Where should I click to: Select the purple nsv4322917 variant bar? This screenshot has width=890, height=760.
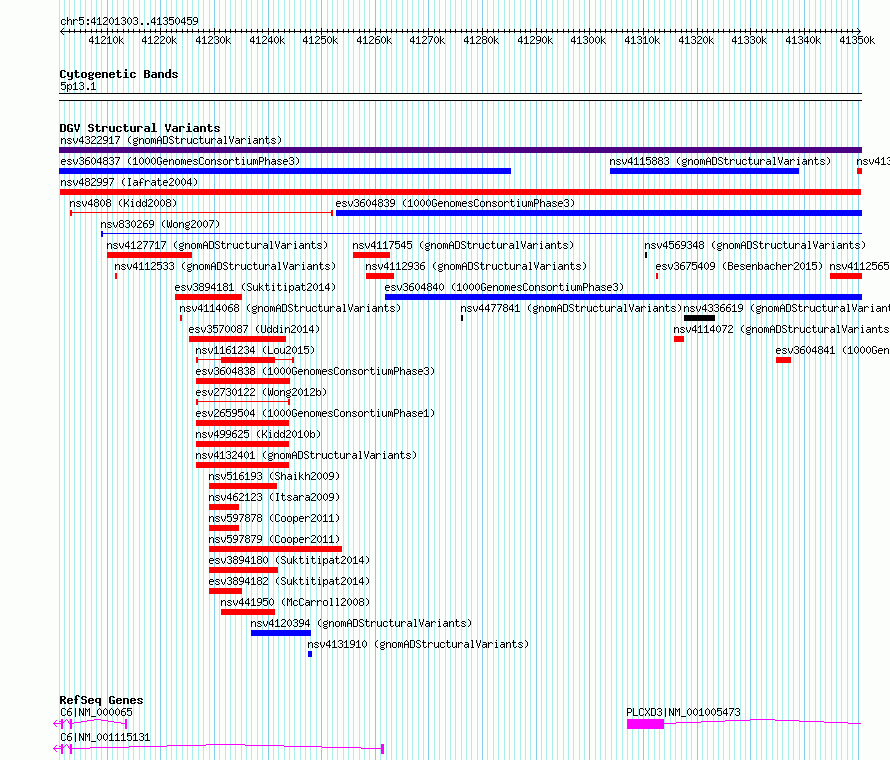click(460, 150)
